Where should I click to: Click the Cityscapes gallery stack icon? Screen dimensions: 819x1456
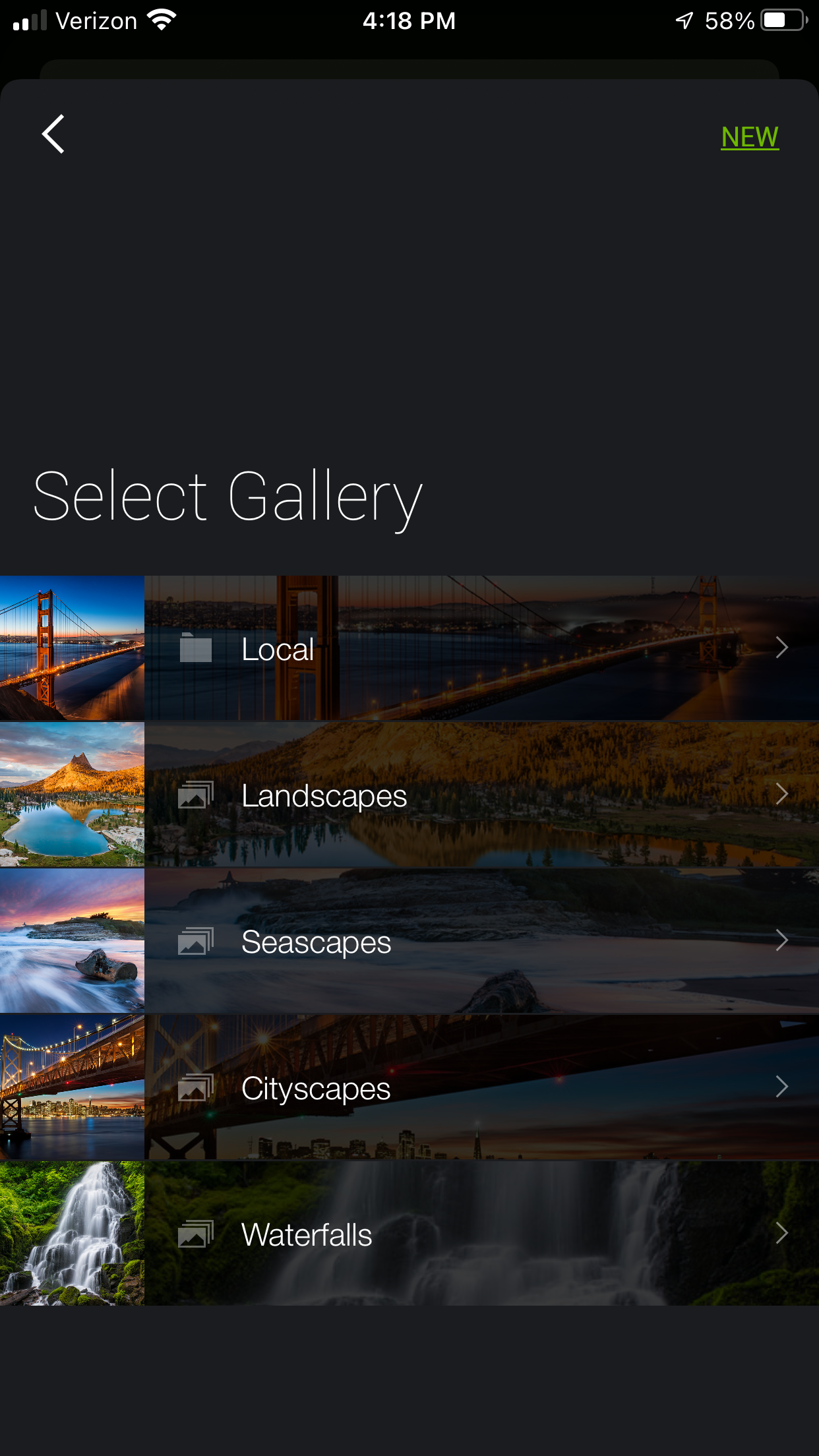point(196,1087)
